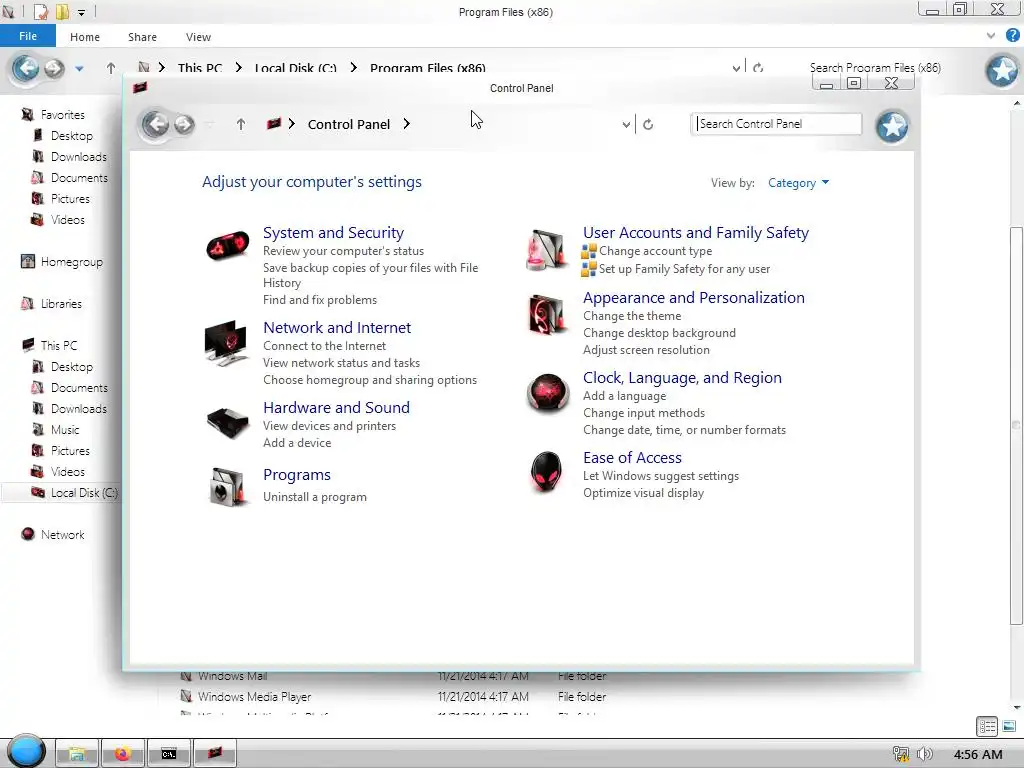
Task: Focus the Search Program Files (x86) field
Action: point(875,68)
